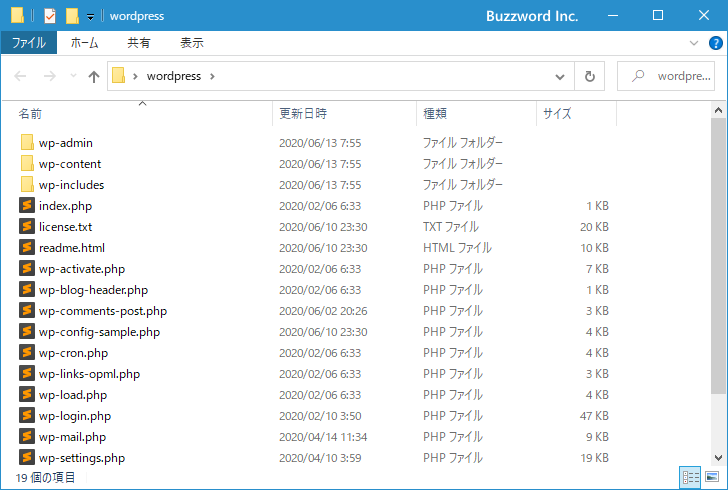Click the wp-cron.php file icon
The height and width of the screenshot is (490, 728).
click(x=27, y=353)
